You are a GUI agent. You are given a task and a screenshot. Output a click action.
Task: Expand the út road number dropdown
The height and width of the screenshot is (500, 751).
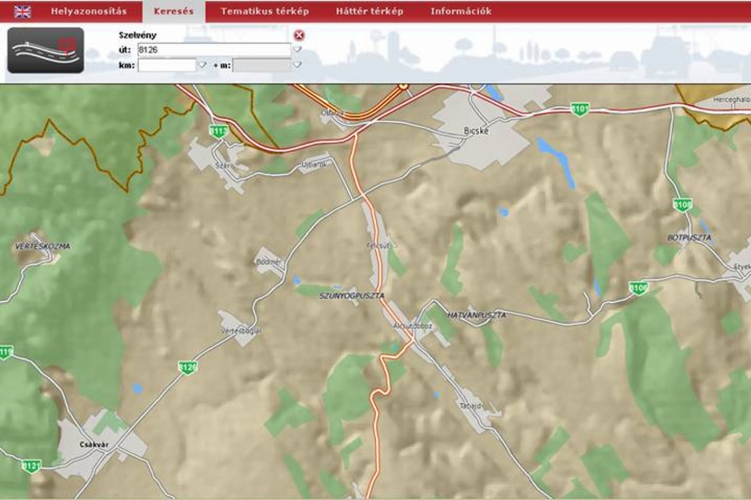pos(297,49)
